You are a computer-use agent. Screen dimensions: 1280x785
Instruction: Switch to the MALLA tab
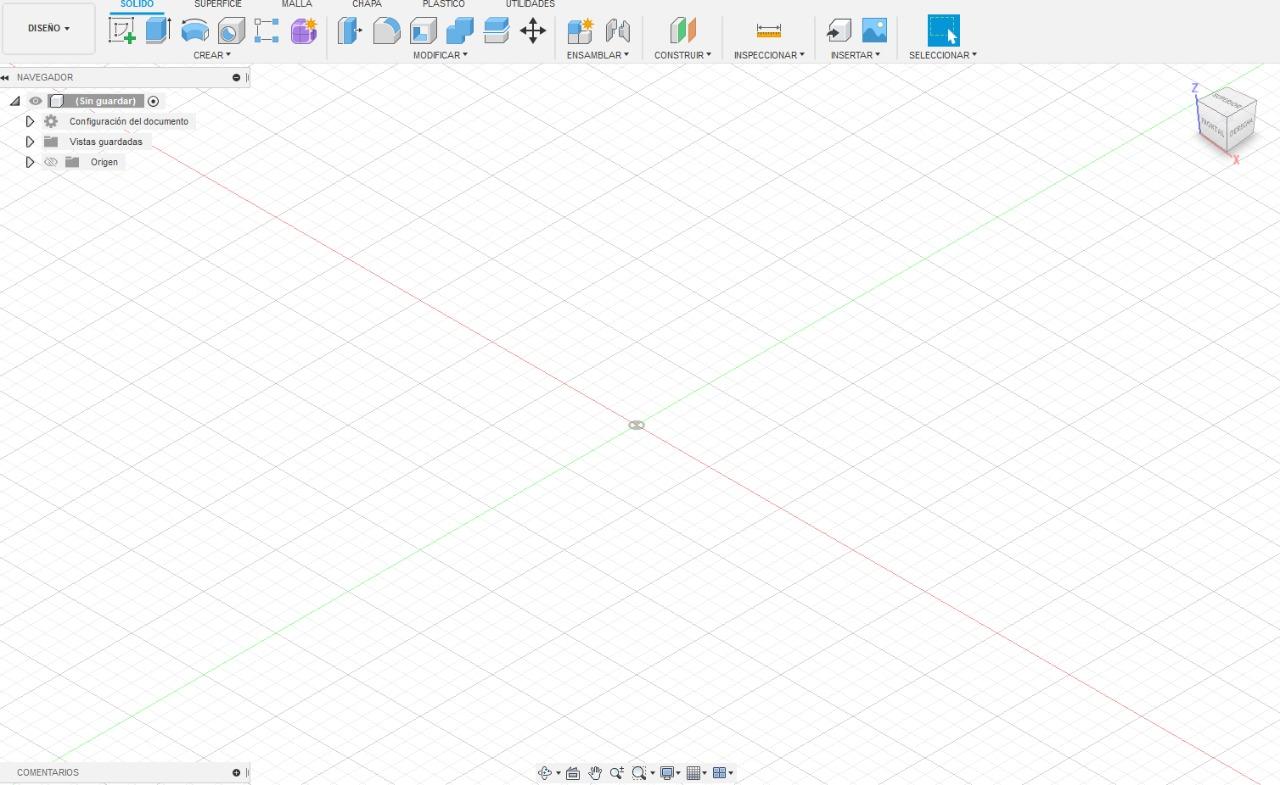pos(297,5)
